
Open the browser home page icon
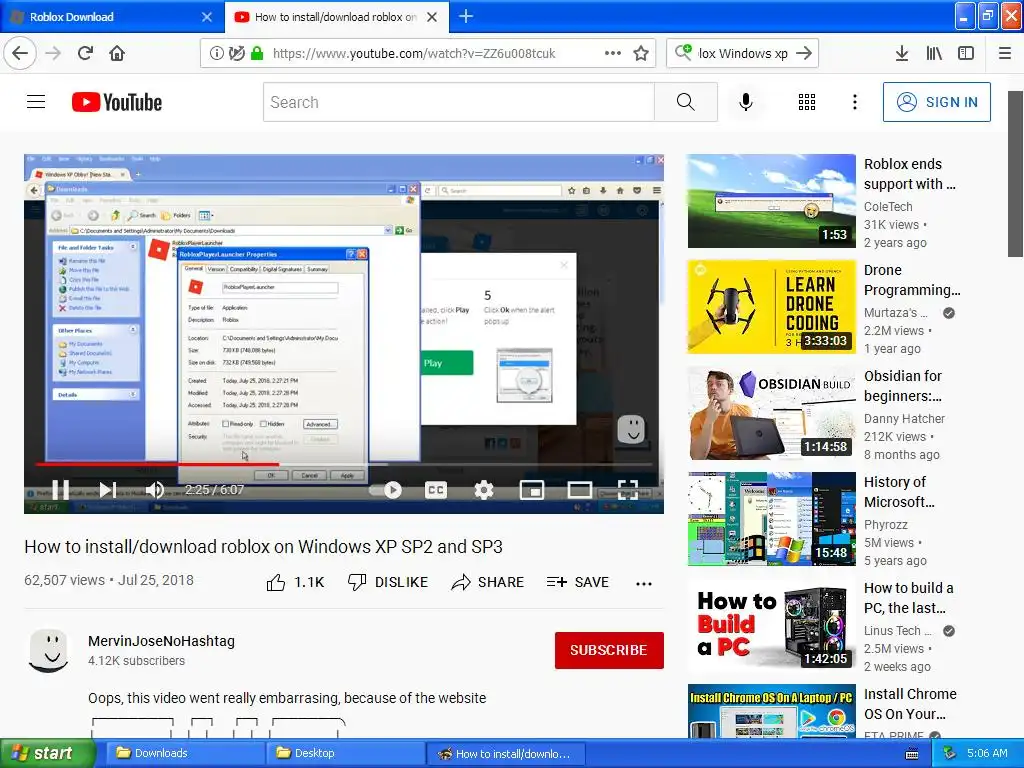(x=117, y=53)
